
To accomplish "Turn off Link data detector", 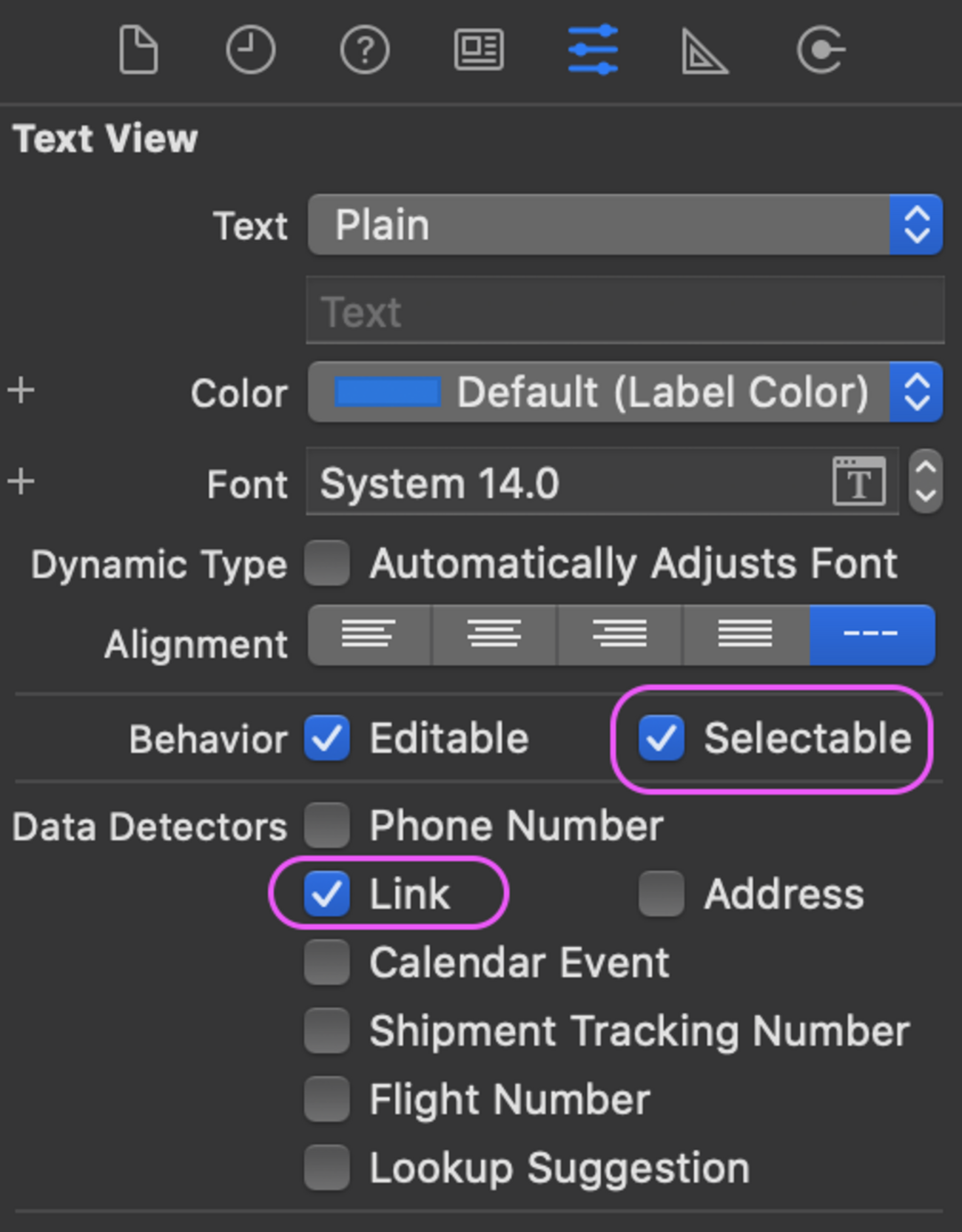I will [327, 893].
